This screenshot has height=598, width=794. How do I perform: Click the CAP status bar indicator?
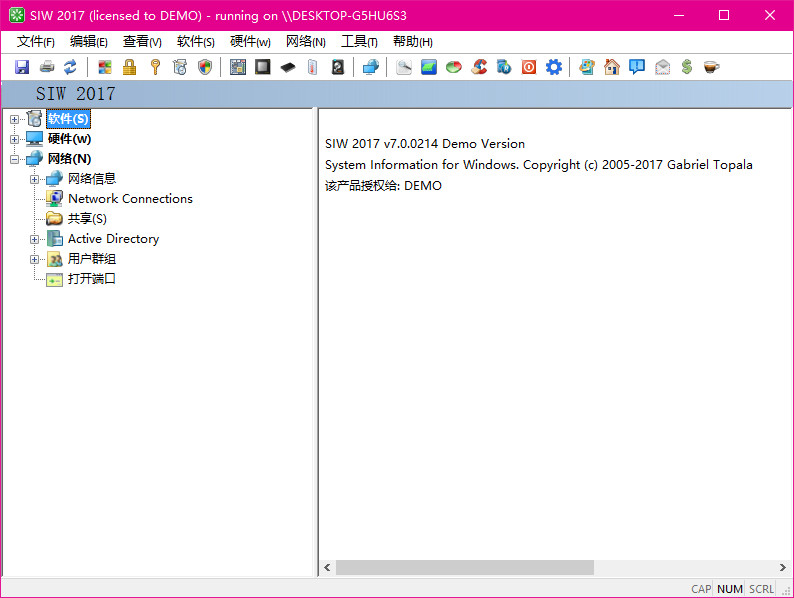pyautogui.click(x=701, y=589)
